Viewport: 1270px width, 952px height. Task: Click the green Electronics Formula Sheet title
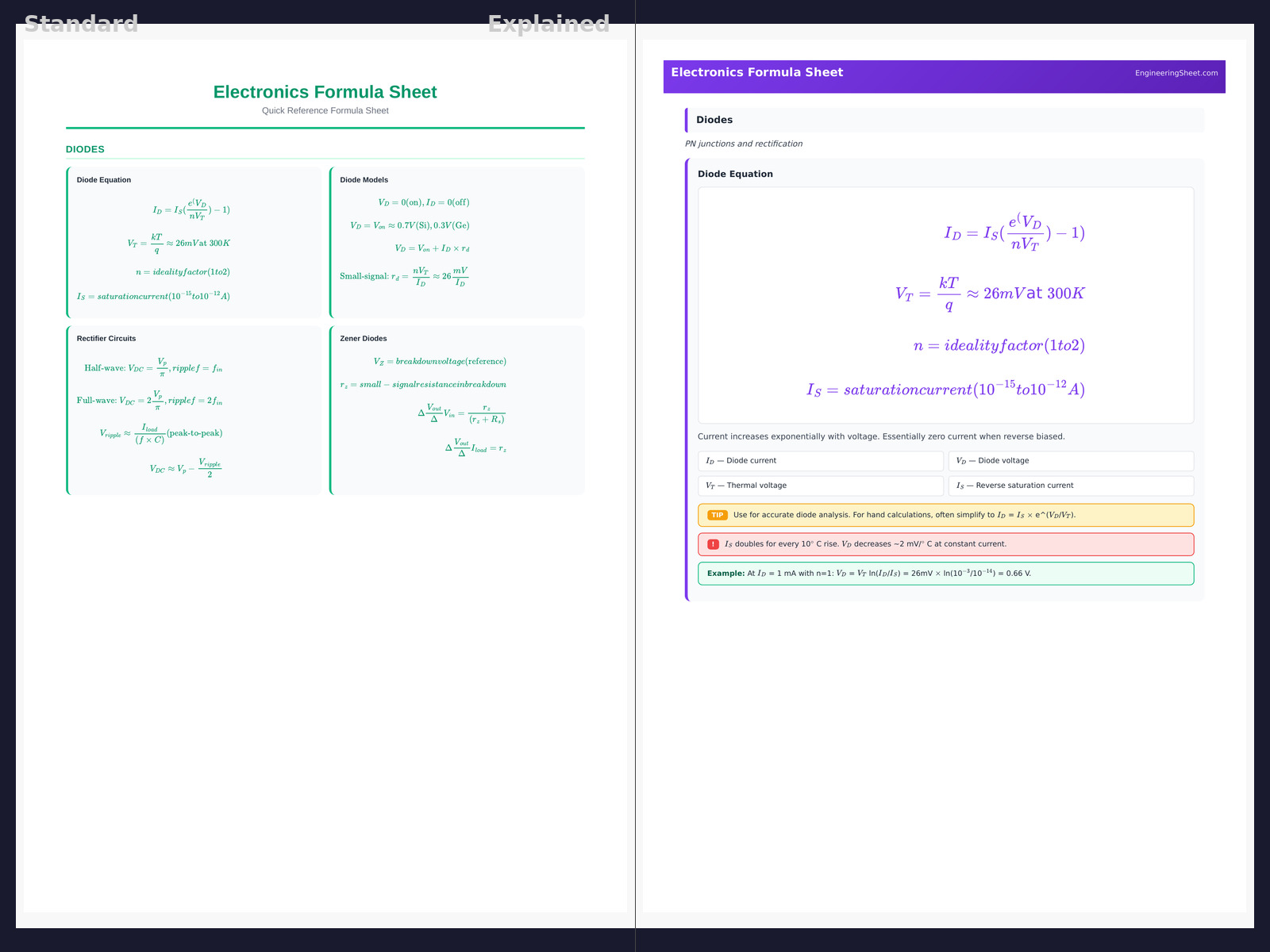325,92
